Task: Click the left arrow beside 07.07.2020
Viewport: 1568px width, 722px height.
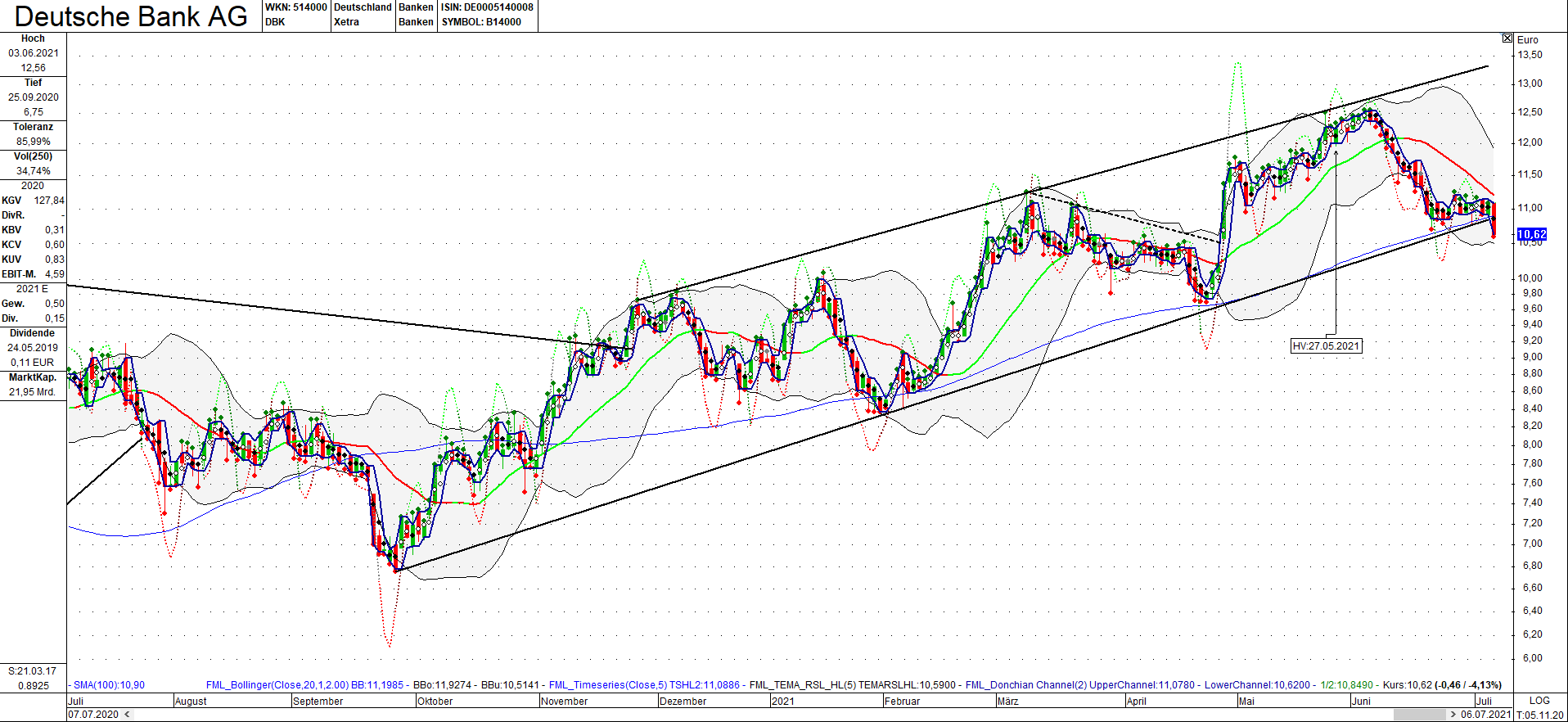Action: point(127,715)
